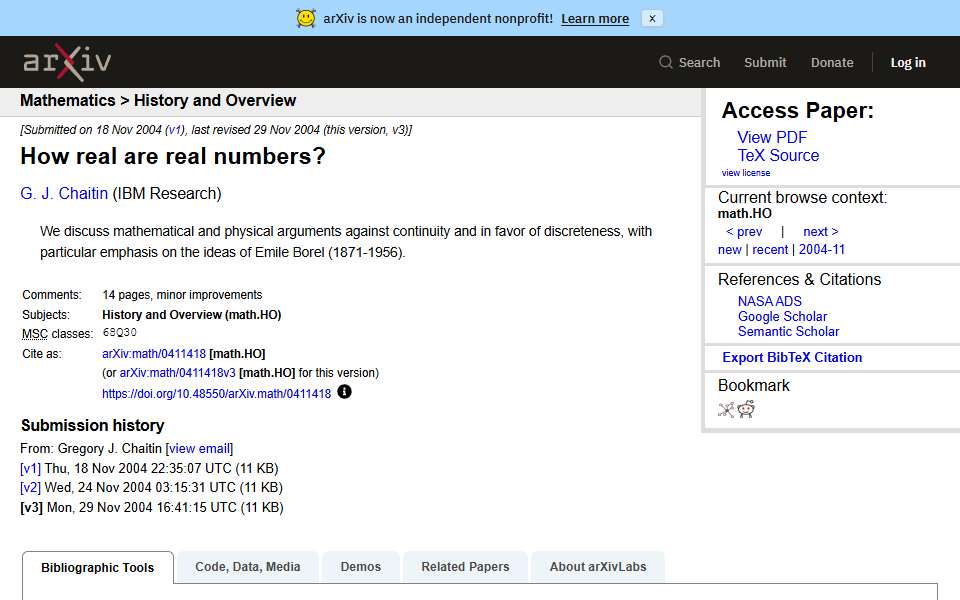Screen dimensions: 960x600
Task: Open the Donate page
Action: click(x=831, y=62)
